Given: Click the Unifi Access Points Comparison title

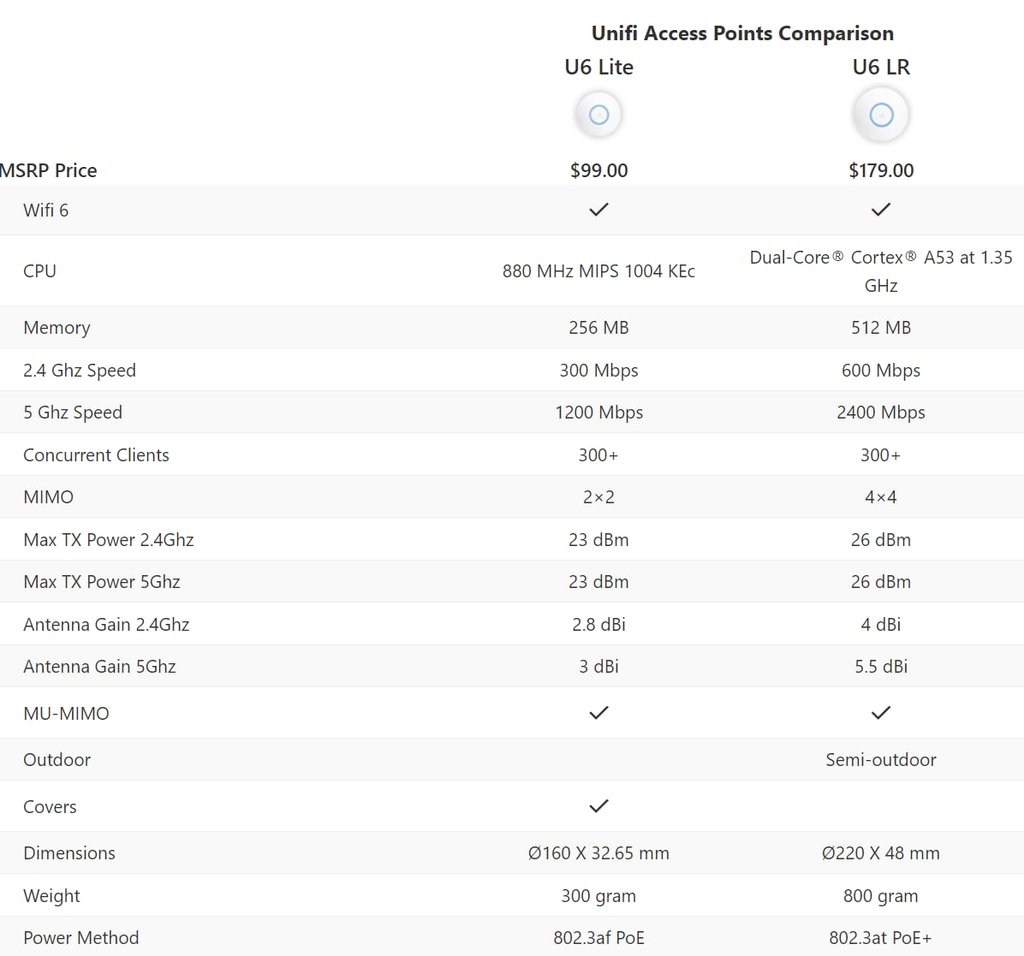Looking at the screenshot, I should click(742, 33).
